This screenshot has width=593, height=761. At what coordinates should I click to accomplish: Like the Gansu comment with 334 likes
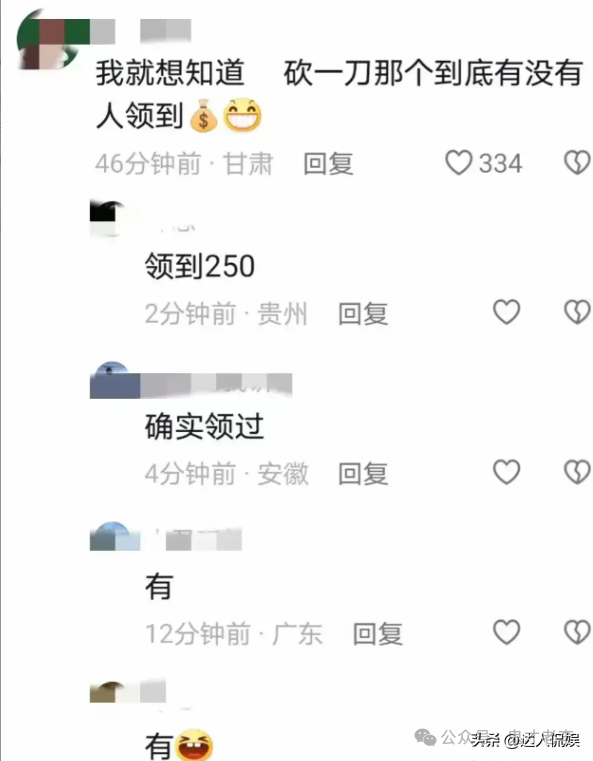coord(459,162)
